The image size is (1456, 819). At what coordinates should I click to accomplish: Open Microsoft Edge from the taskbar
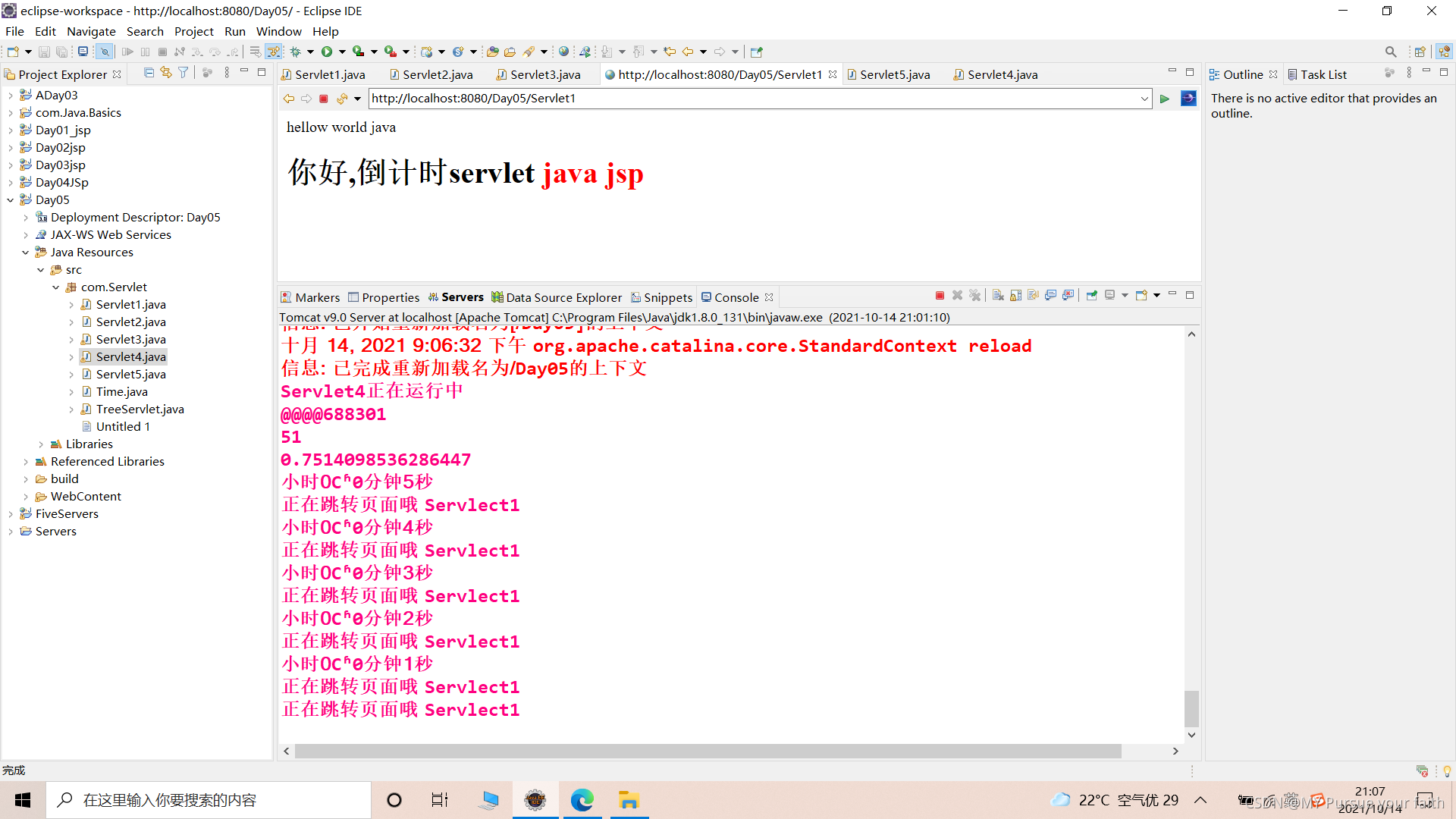582,800
